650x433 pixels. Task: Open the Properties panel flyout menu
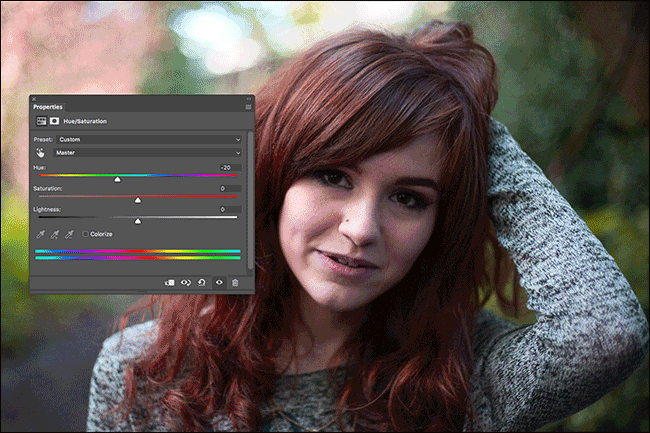248,107
